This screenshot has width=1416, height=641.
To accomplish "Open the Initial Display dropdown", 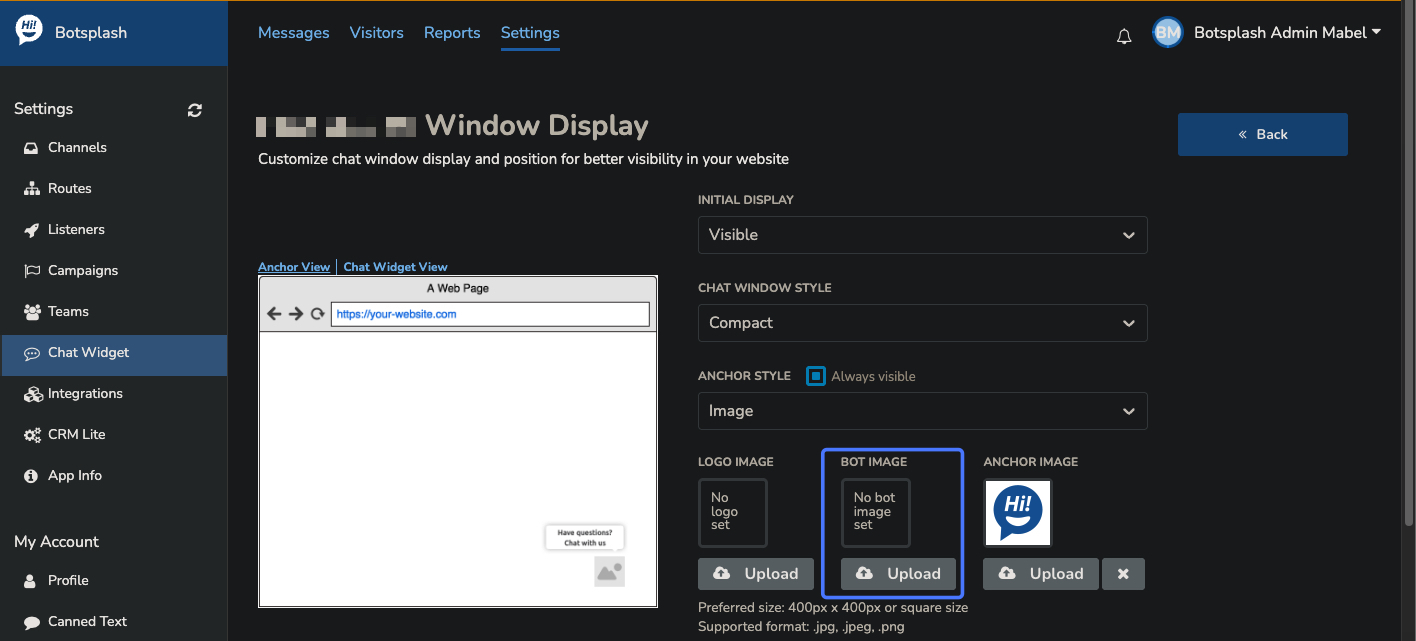I will [x=922, y=235].
